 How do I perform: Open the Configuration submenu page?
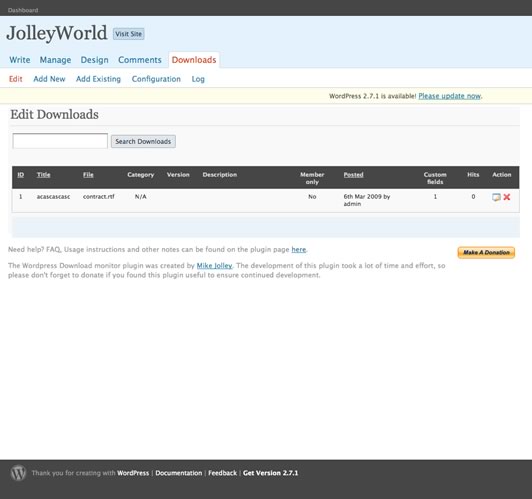click(156, 79)
